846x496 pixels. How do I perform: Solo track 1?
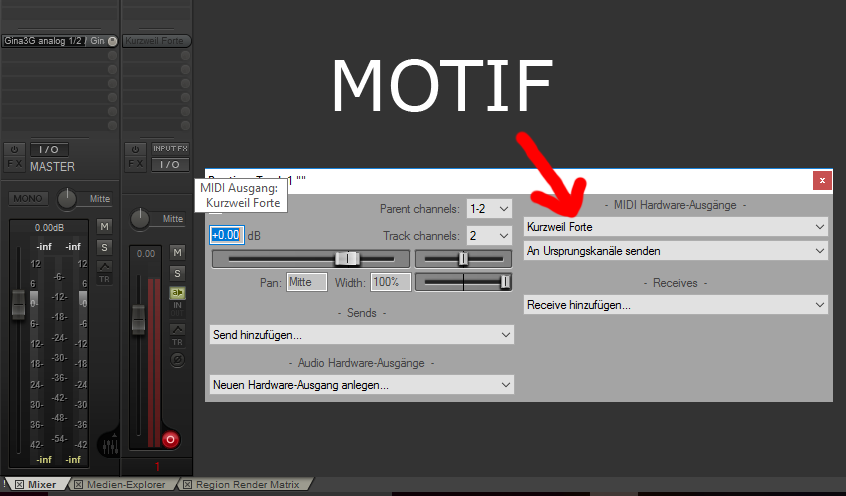tap(177, 274)
